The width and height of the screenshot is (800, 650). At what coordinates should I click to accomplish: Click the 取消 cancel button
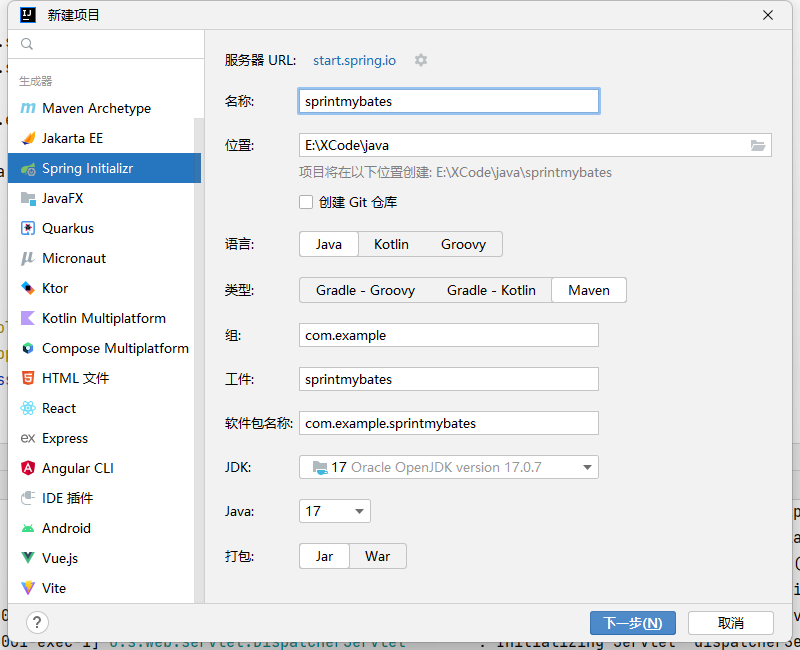[x=731, y=623]
